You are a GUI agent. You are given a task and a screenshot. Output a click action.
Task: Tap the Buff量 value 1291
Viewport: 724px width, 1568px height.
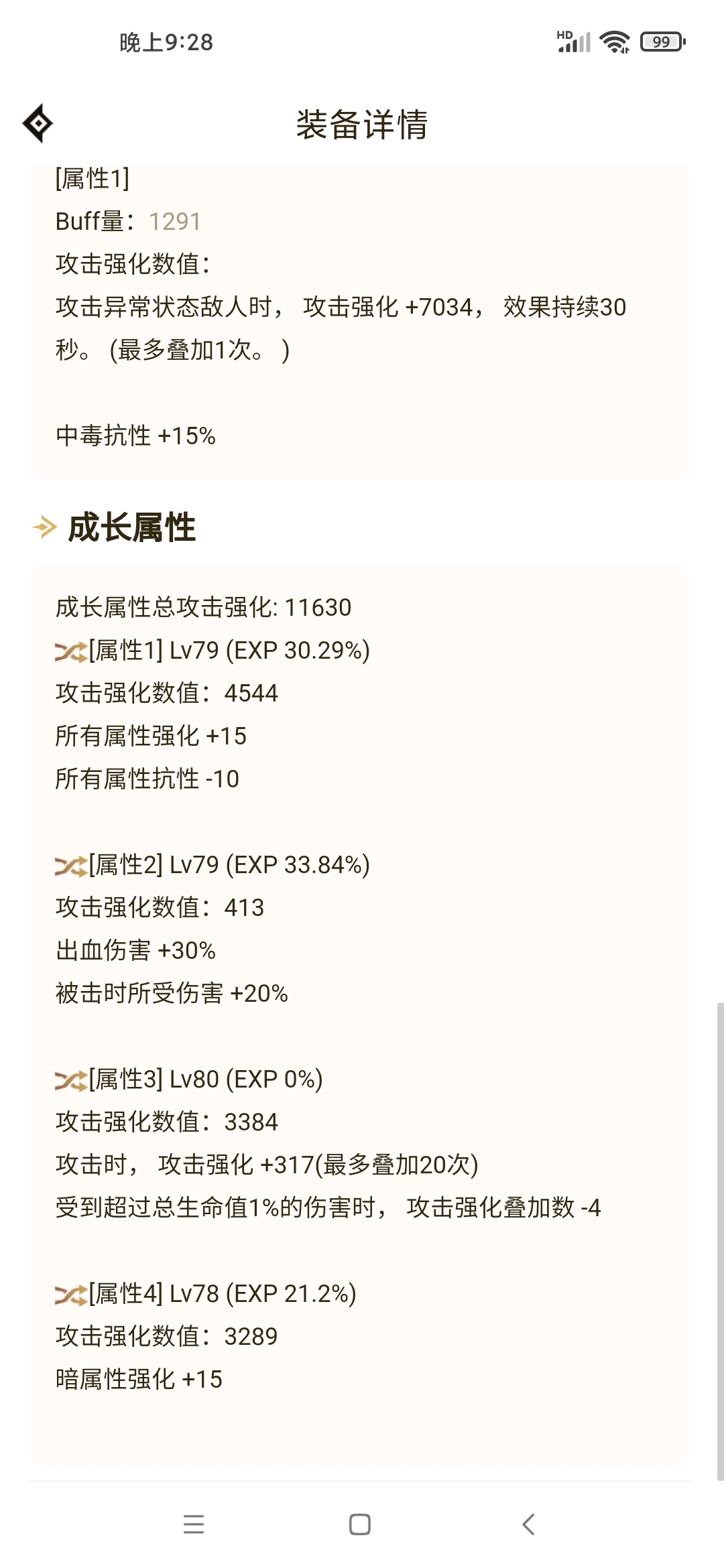point(175,222)
